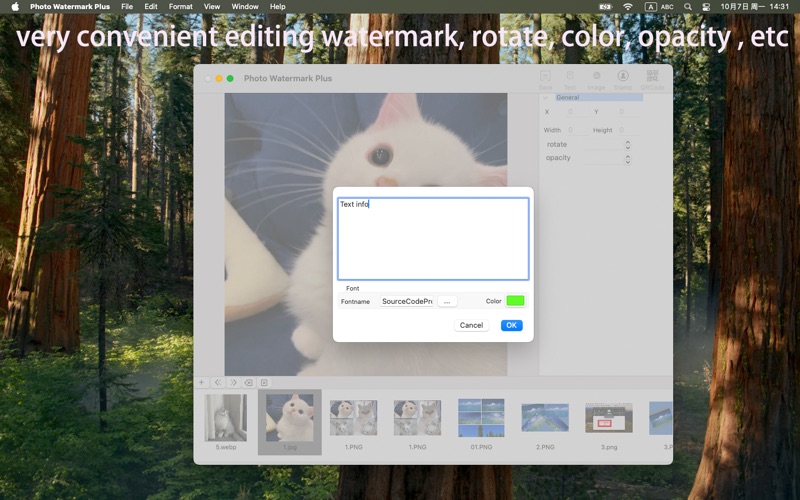Select the 2.PNG thumbnail
The image size is (800, 500).
pyautogui.click(x=545, y=418)
